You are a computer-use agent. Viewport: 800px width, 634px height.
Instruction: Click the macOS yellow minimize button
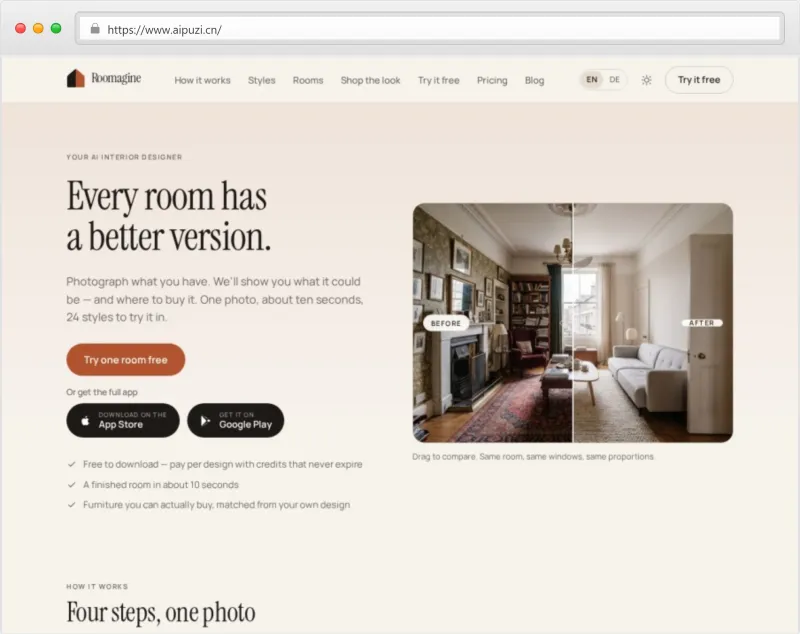(38, 29)
